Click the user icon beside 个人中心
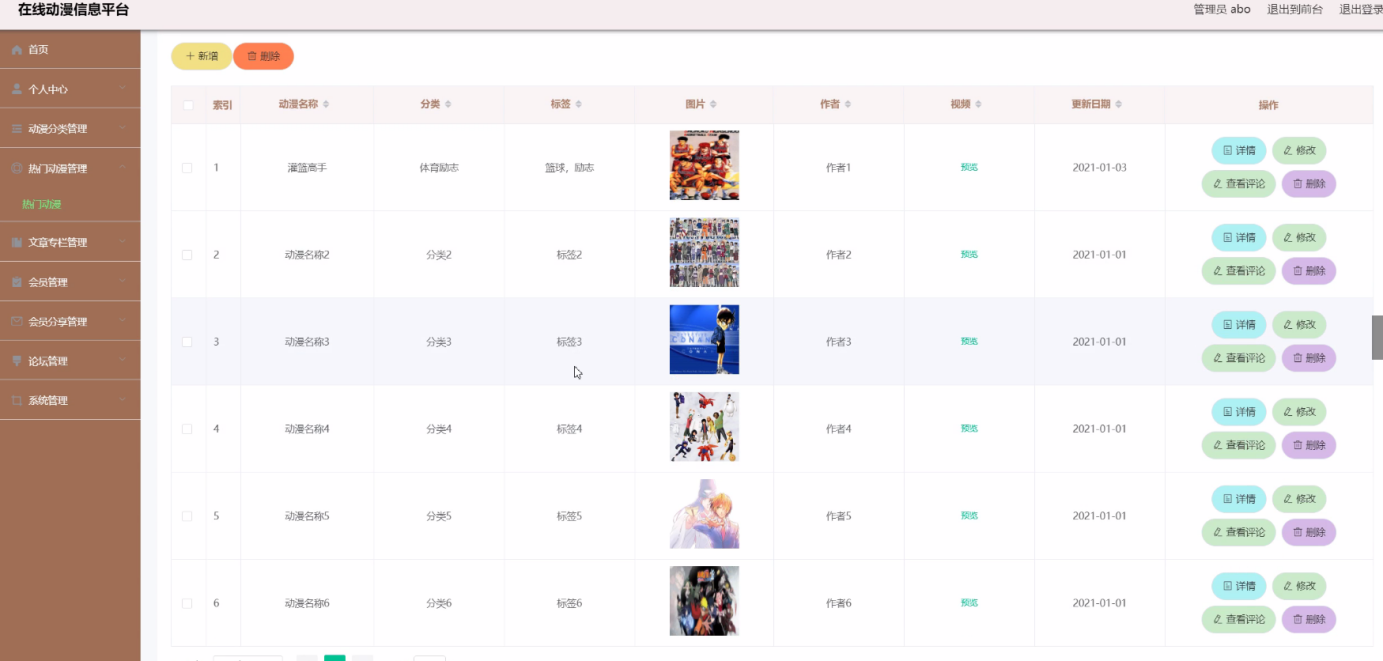 pyautogui.click(x=17, y=89)
